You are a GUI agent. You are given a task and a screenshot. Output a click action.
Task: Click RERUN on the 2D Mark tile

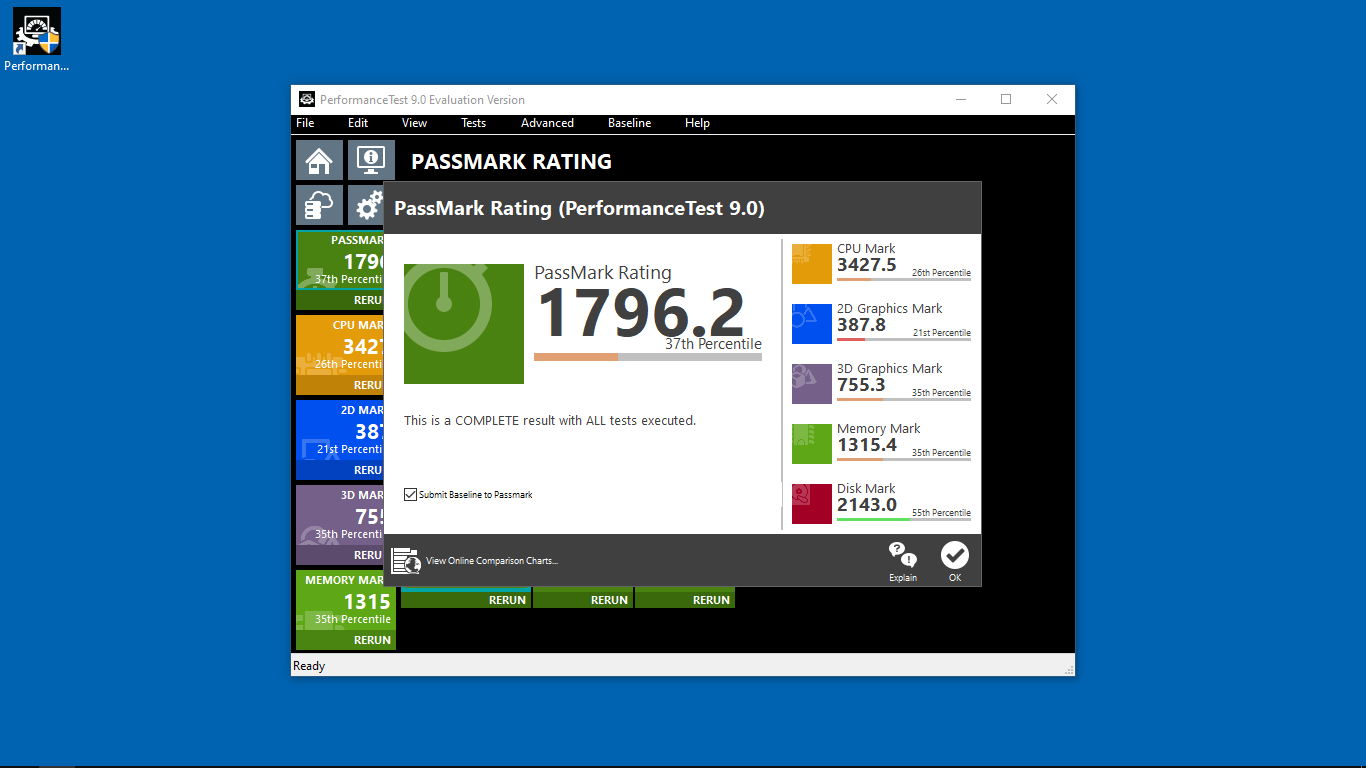[x=368, y=470]
